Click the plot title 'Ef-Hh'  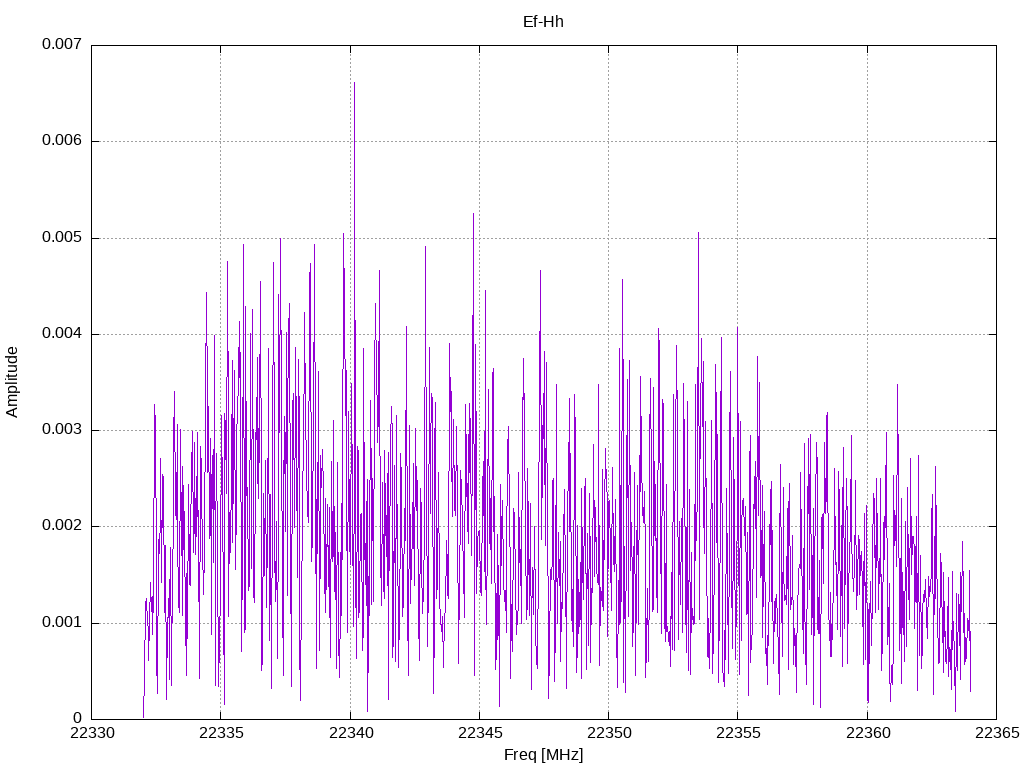543,22
